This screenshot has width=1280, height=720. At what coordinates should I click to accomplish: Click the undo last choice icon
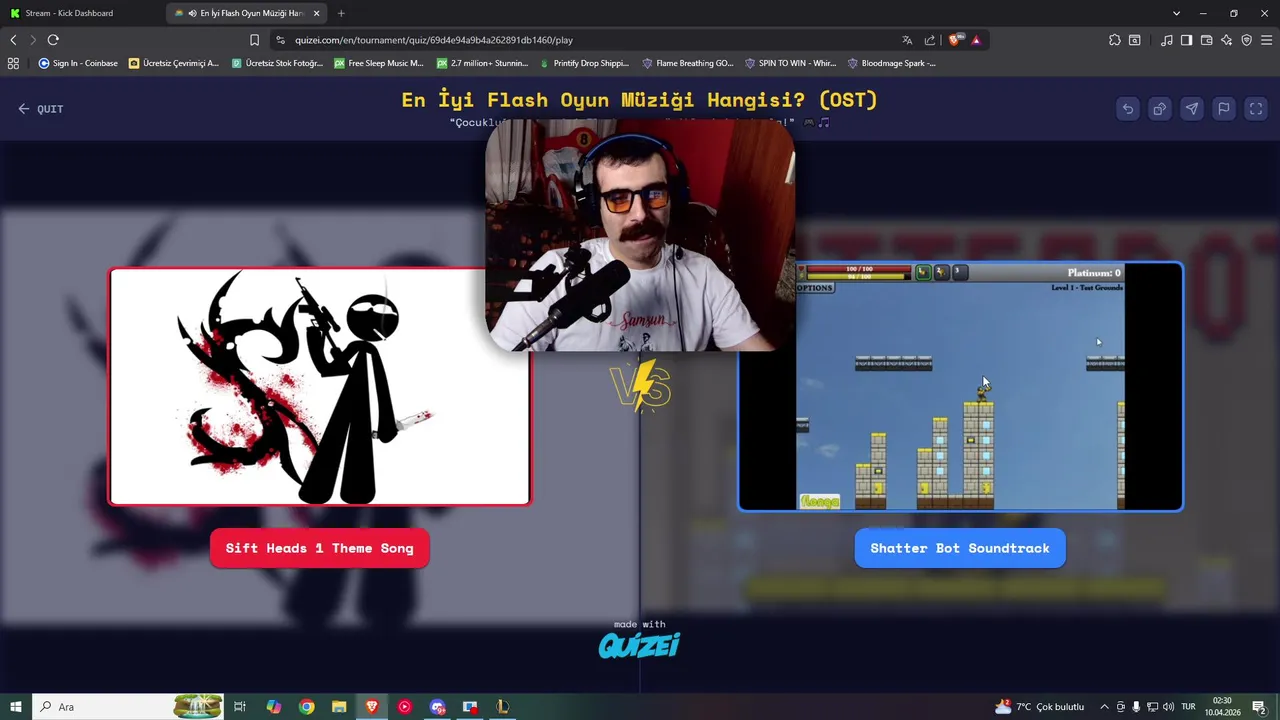point(1128,109)
